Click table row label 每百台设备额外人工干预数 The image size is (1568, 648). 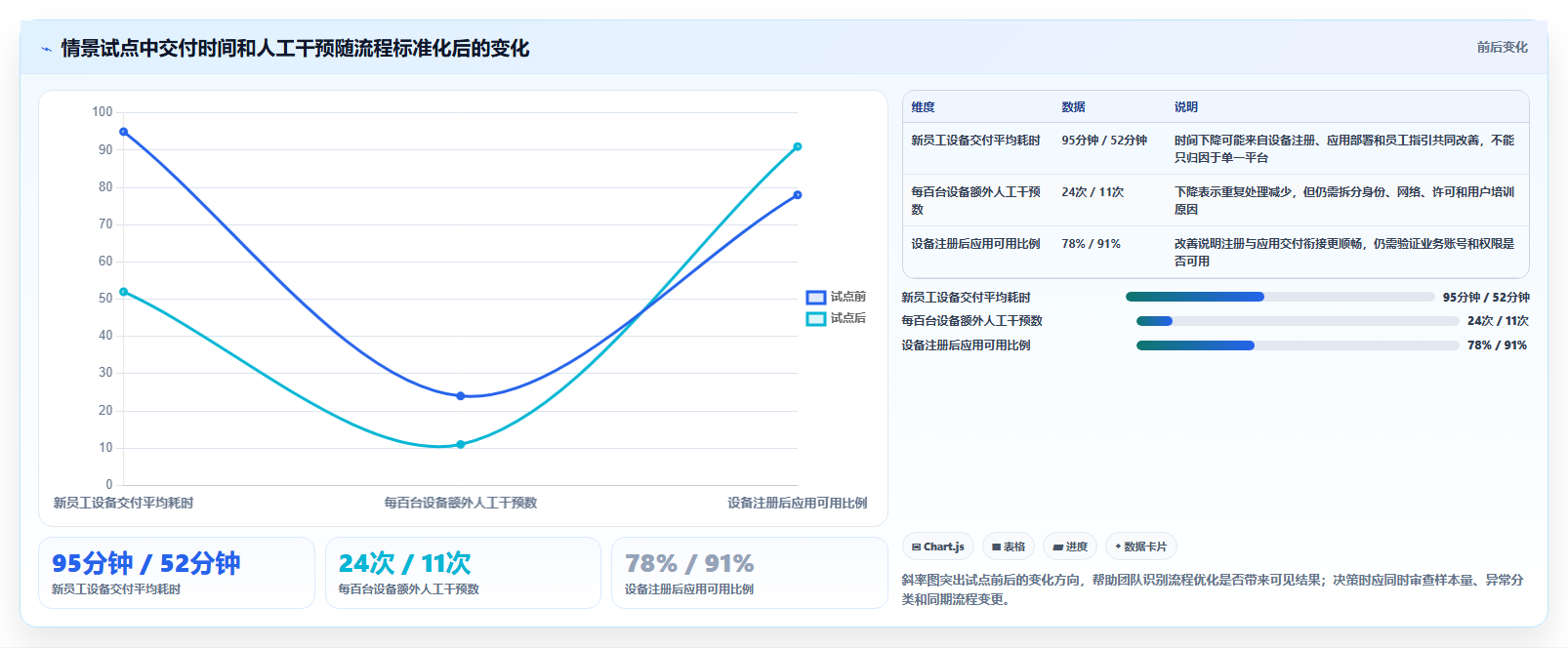[x=975, y=201]
